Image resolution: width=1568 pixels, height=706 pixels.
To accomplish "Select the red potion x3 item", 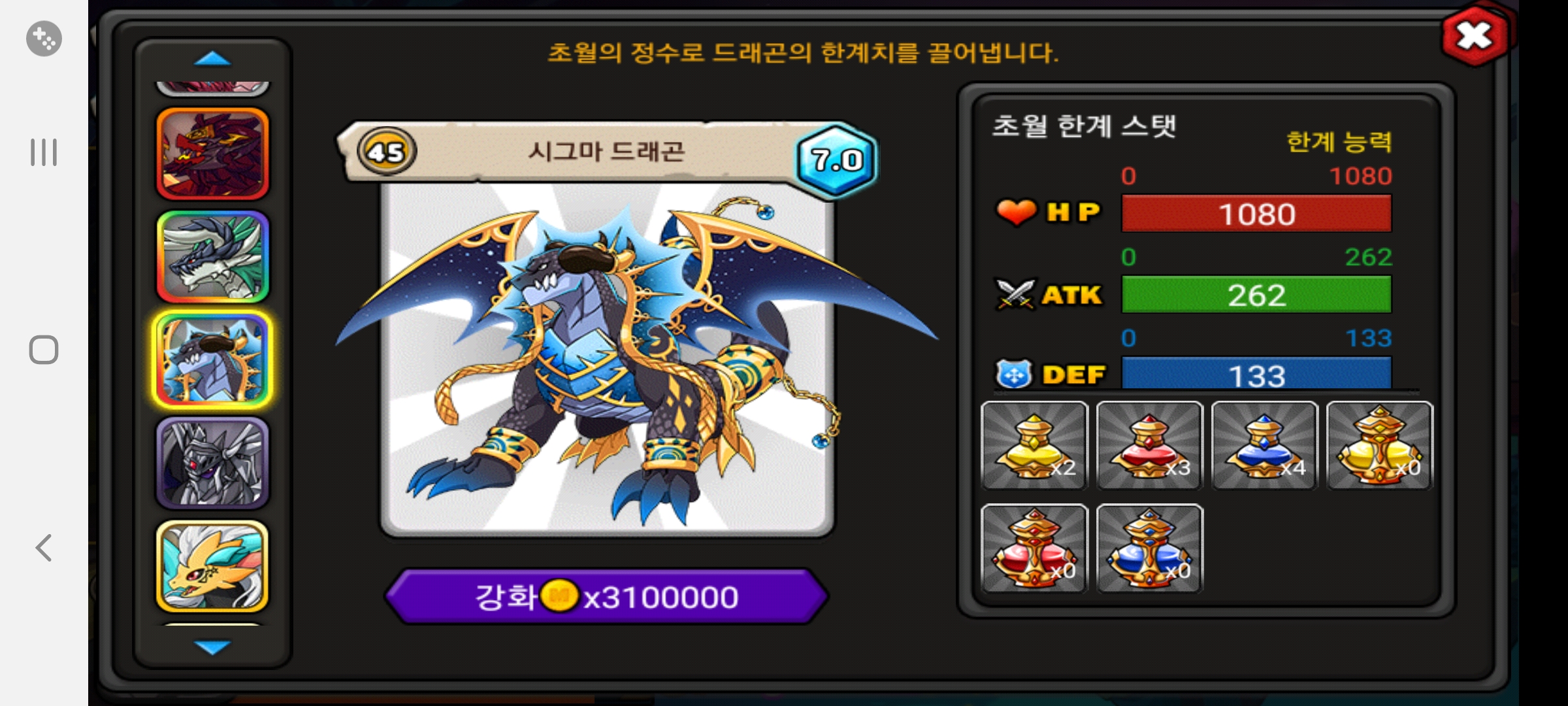I will 1150,445.
